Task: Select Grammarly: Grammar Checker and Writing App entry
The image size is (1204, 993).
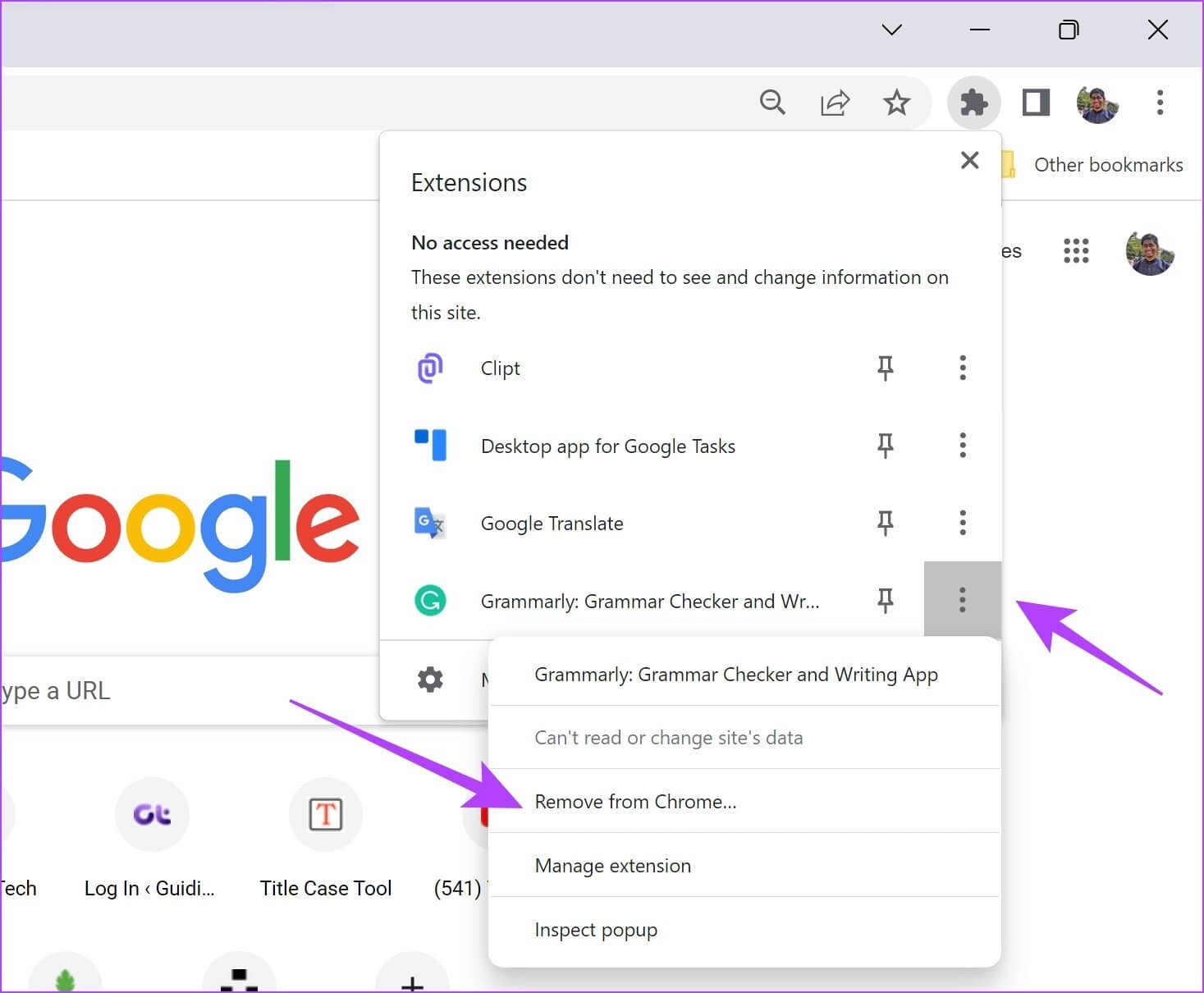Action: [744, 675]
